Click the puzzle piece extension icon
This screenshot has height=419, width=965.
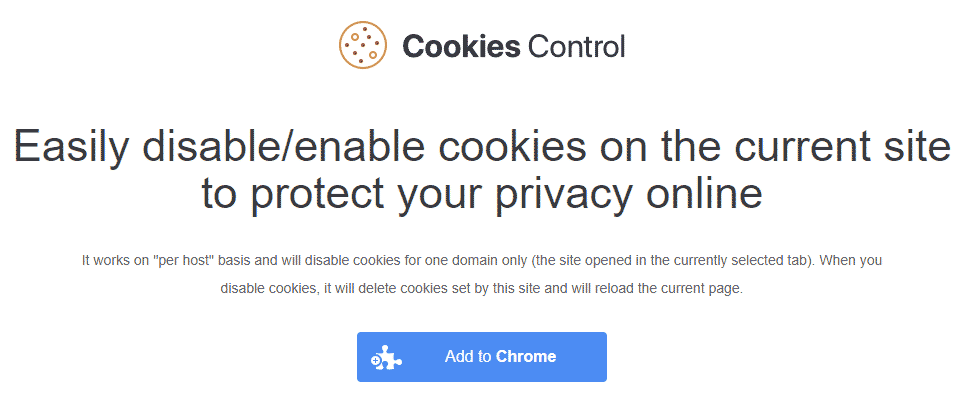386,357
